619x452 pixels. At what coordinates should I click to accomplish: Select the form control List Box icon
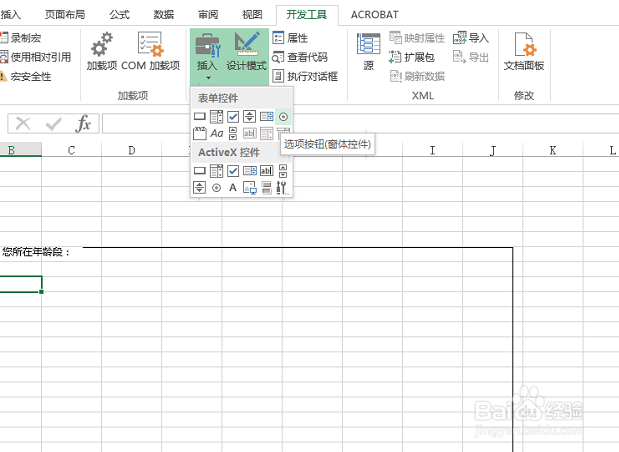(x=266, y=116)
